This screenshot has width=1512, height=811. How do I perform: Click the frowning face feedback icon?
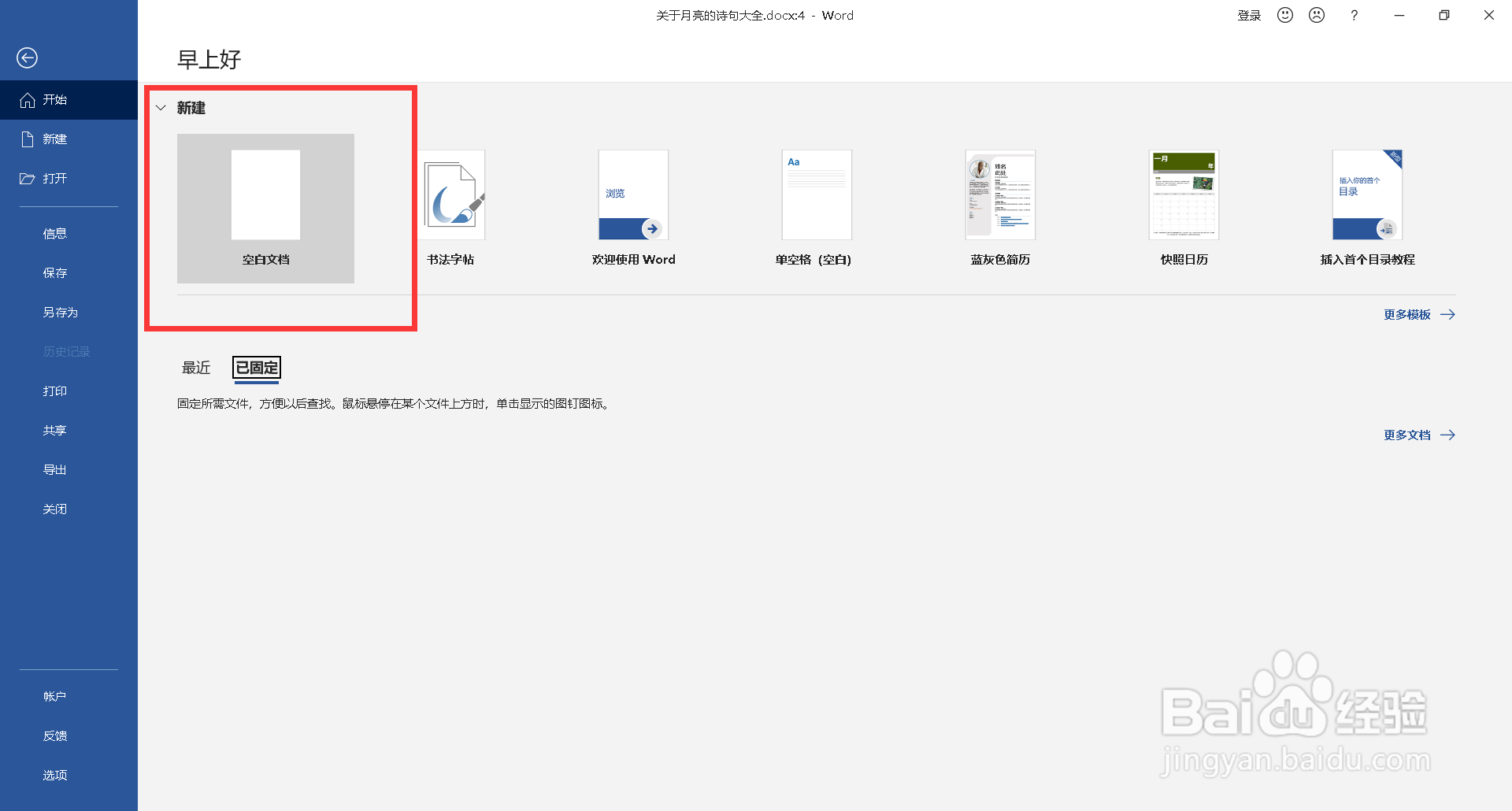pos(1317,15)
